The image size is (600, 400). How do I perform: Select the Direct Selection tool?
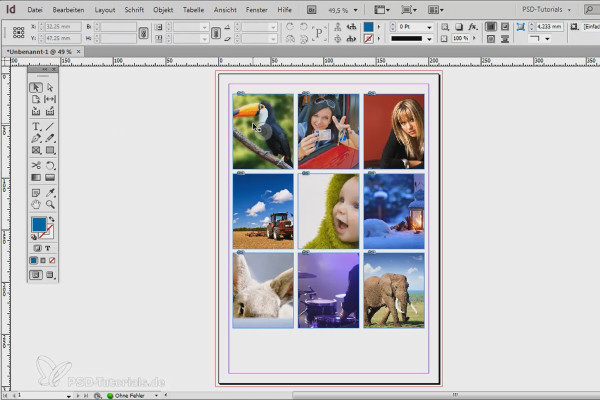(50, 88)
